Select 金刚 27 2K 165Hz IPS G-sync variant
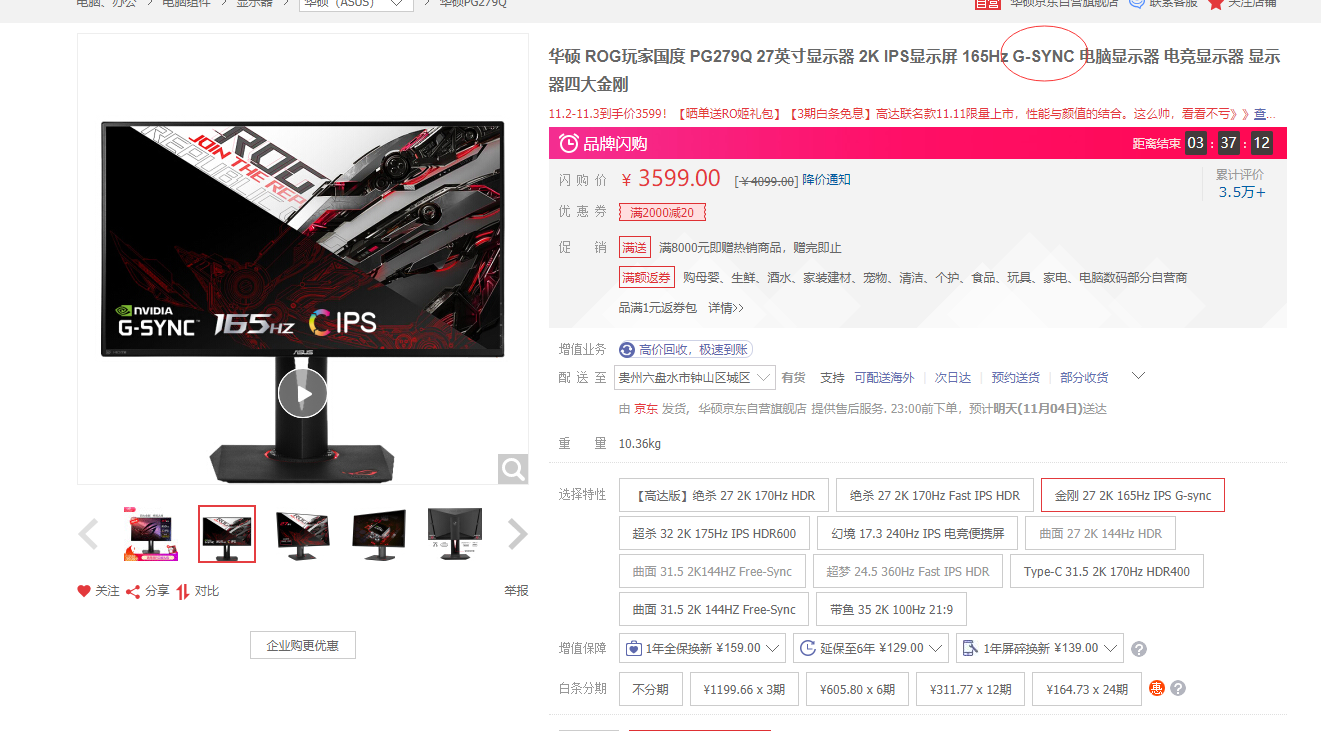The image size is (1321, 731). click(x=1133, y=495)
